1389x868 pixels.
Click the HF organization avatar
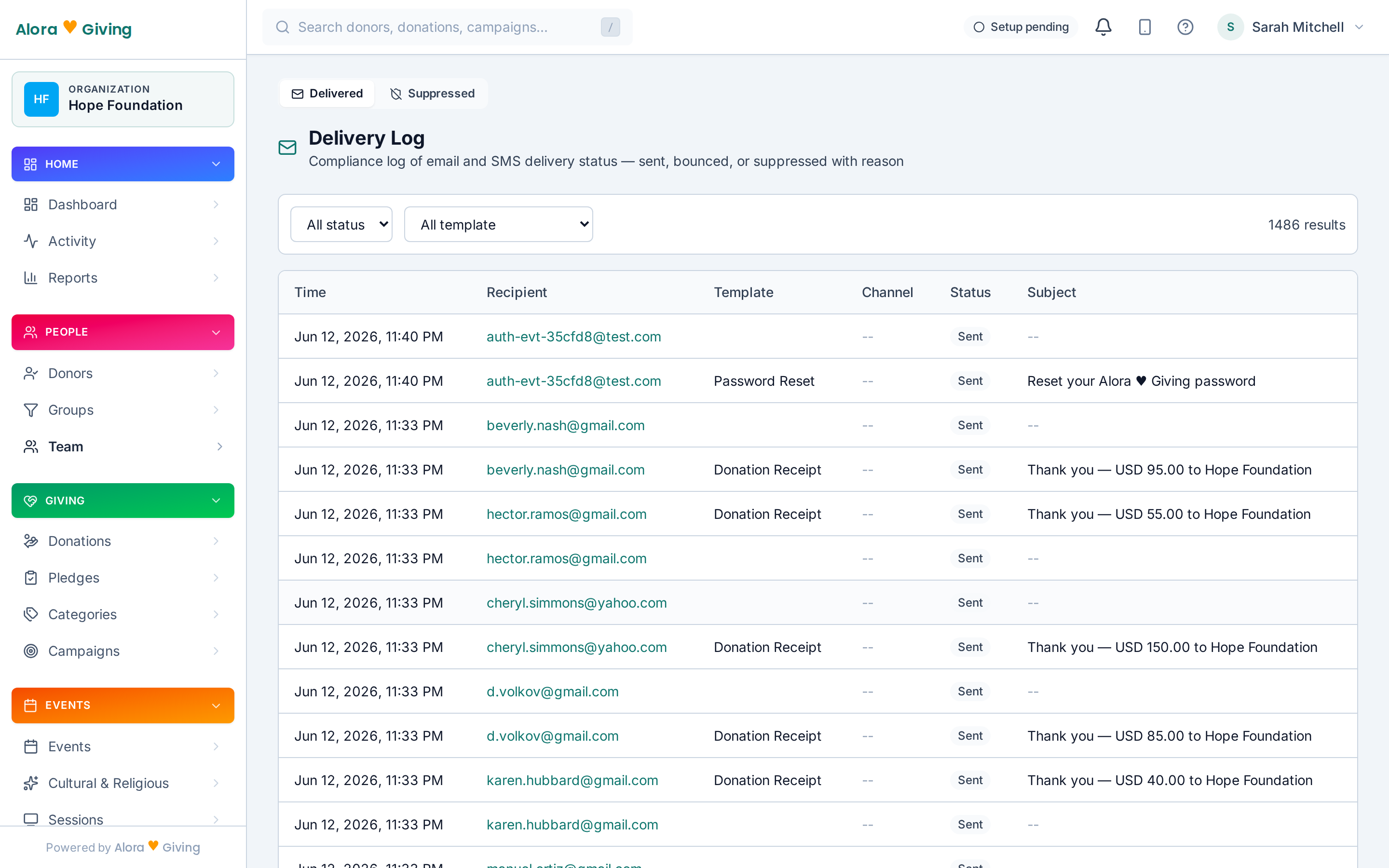41,99
